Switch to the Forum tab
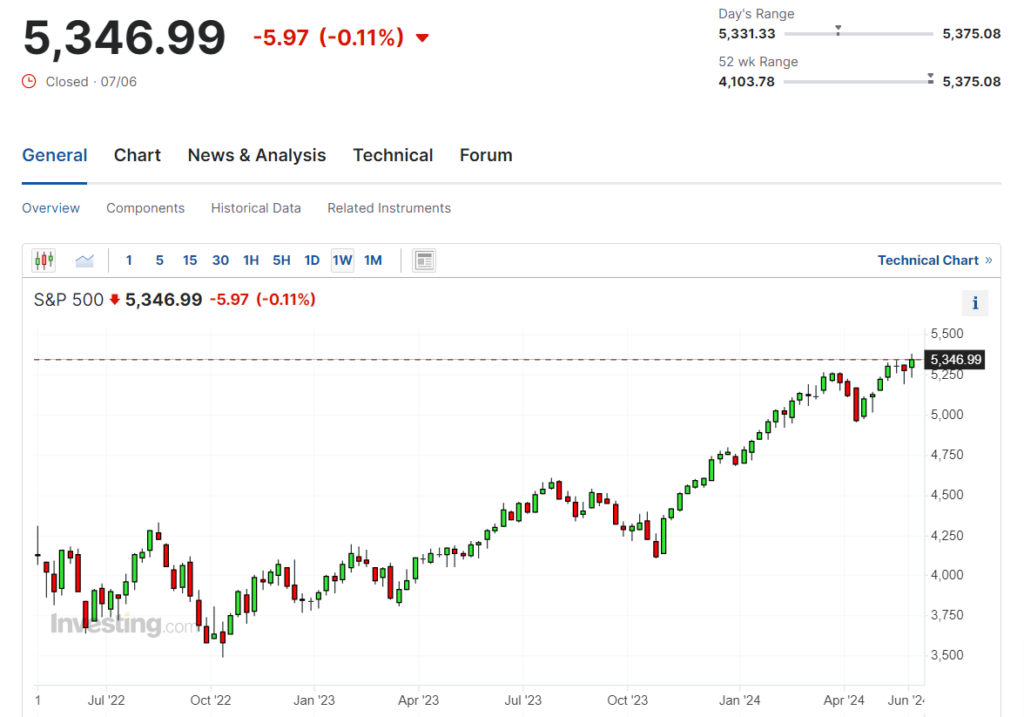 pos(486,155)
